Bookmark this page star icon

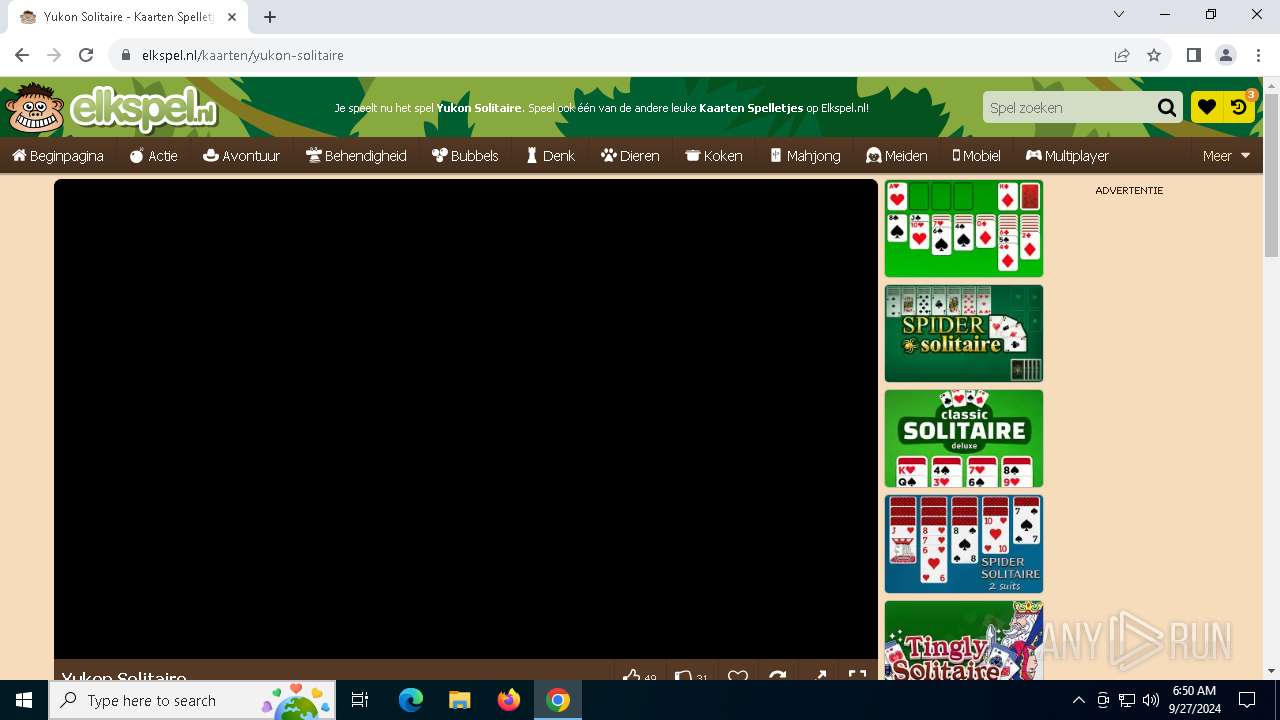(x=1154, y=55)
